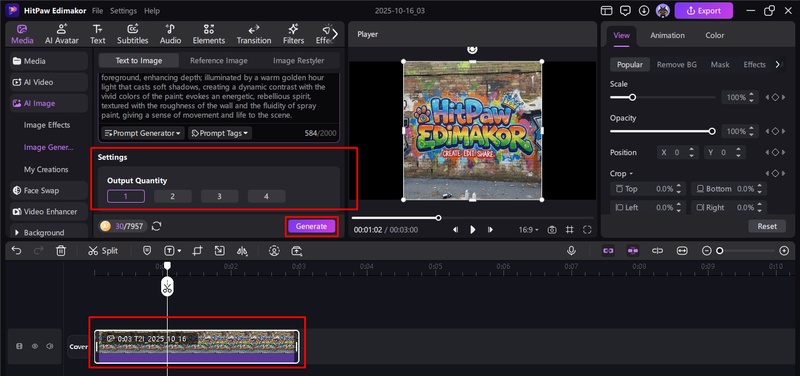Open the layout switch icon in title bar
Image resolution: width=800 pixels, height=376 pixels.
pos(606,11)
